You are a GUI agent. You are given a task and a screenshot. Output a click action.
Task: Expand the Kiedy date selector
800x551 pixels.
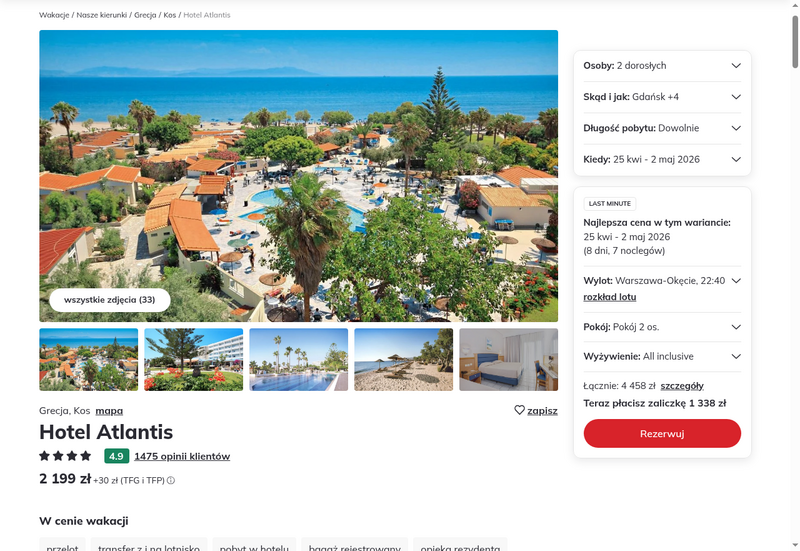662,159
